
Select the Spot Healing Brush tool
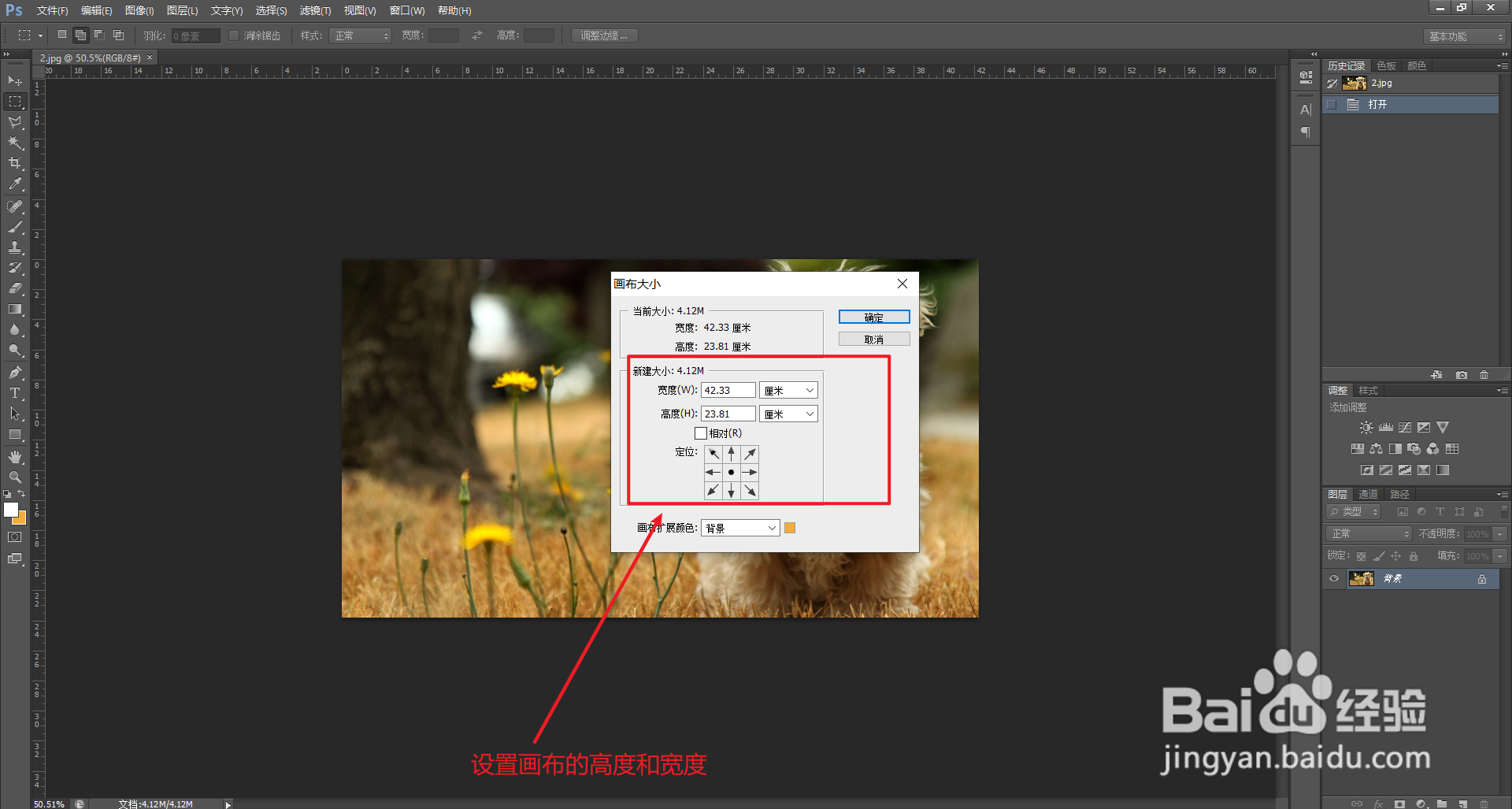[15, 206]
